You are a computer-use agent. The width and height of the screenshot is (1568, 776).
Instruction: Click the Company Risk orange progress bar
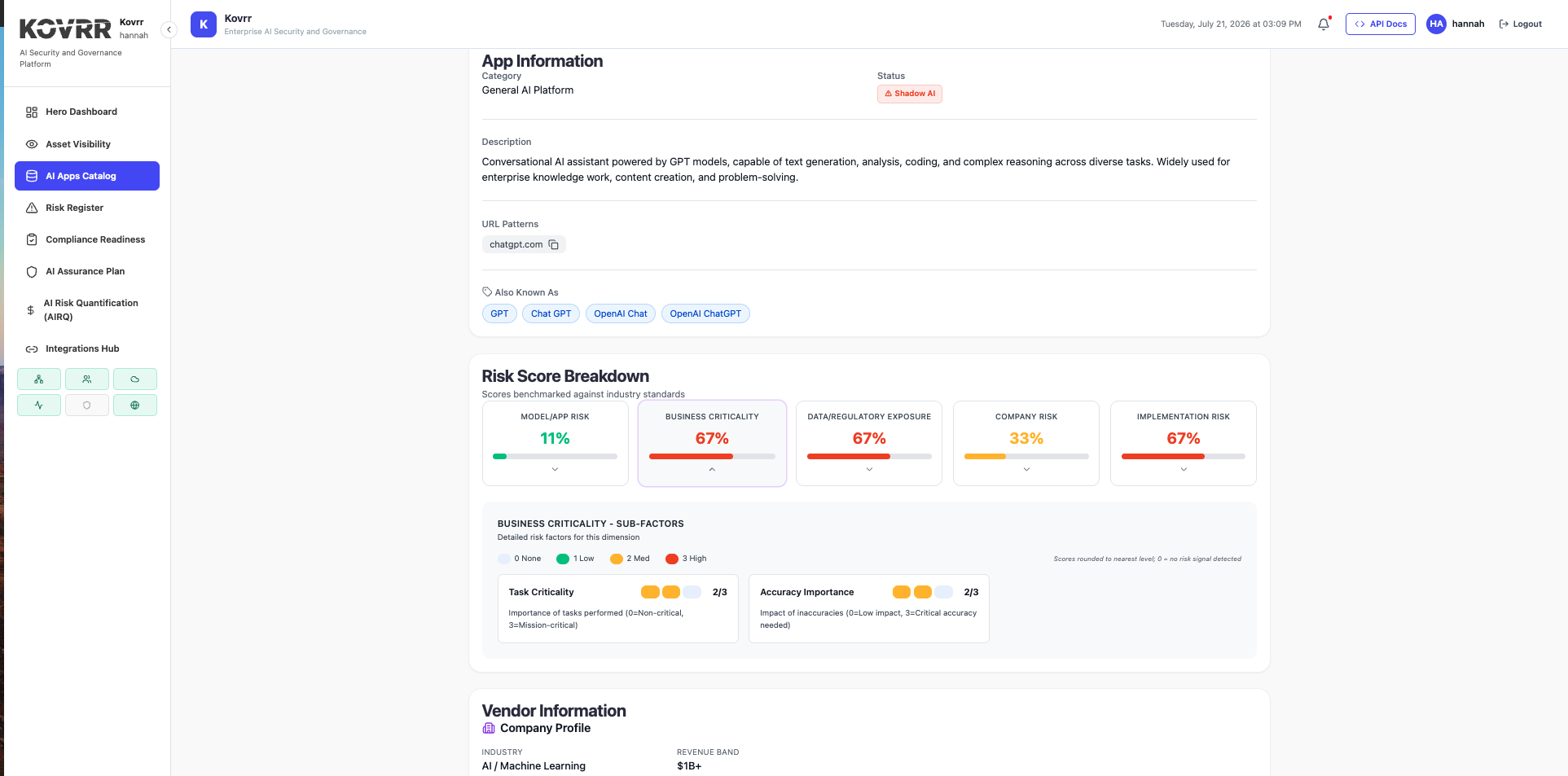coord(1026,457)
